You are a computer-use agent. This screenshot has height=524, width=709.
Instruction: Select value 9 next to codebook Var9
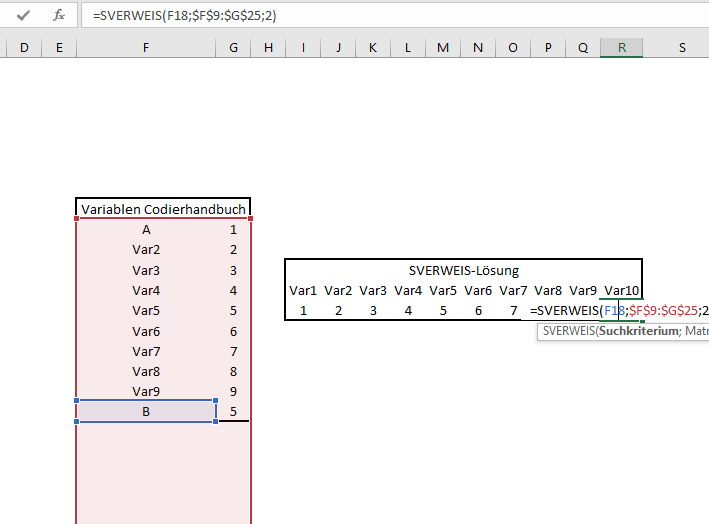coord(233,392)
